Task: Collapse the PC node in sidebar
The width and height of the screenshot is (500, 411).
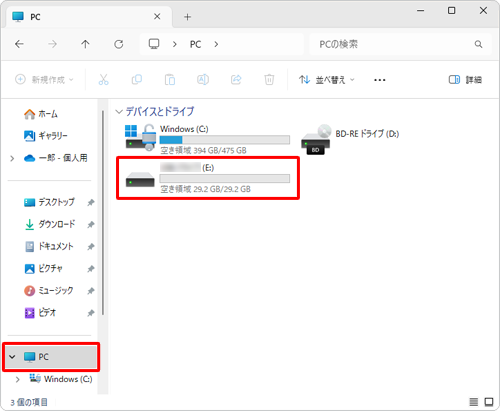Action: coord(12,357)
